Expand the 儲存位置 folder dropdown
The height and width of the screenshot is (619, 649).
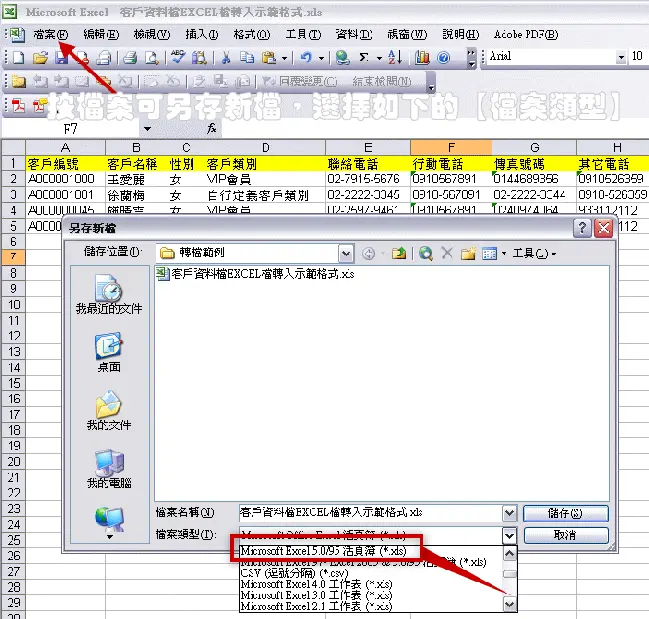[x=346, y=253]
